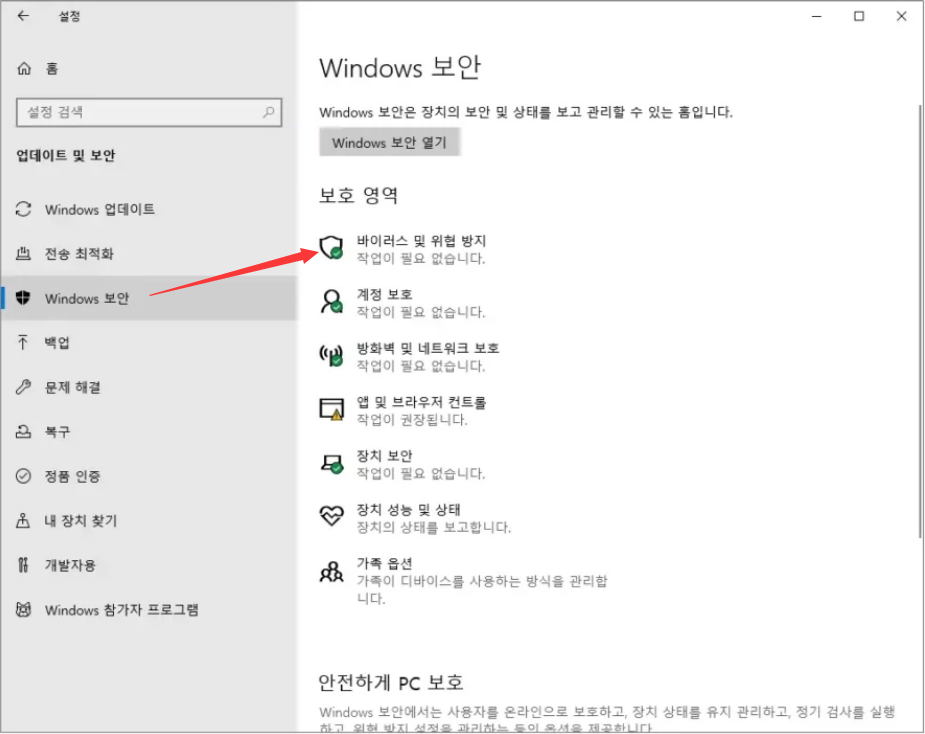Click the back arrow icon
Viewport: 925px width, 734px height.
click(23, 16)
